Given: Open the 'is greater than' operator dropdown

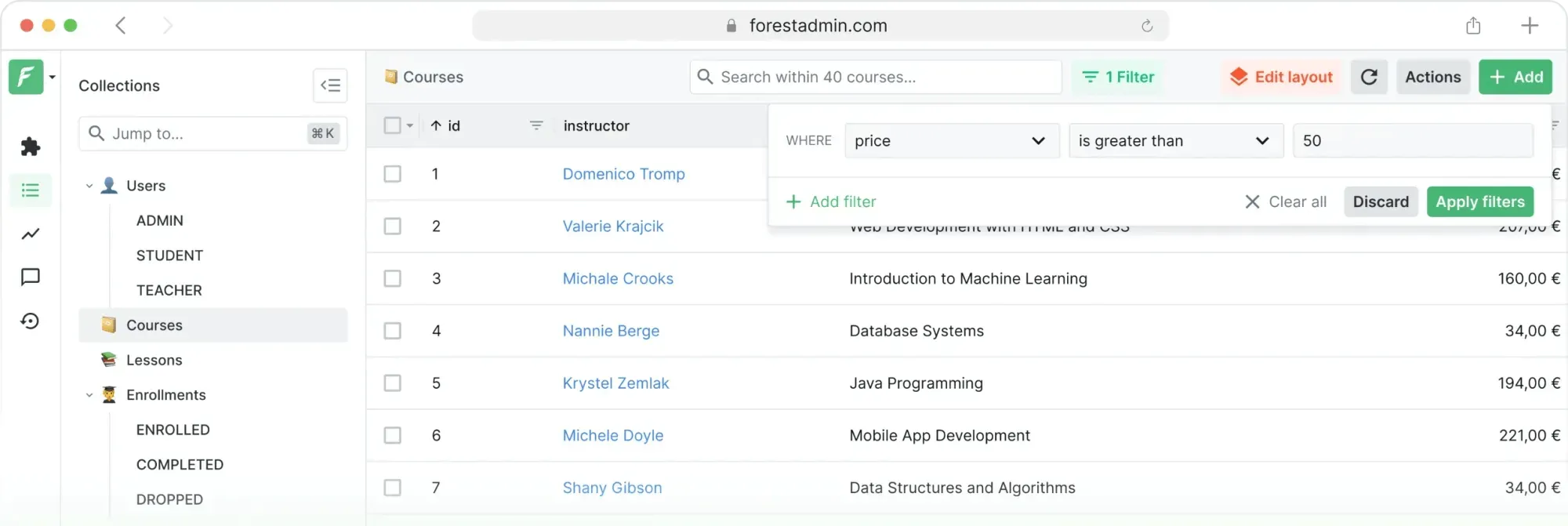Looking at the screenshot, I should 1176,140.
